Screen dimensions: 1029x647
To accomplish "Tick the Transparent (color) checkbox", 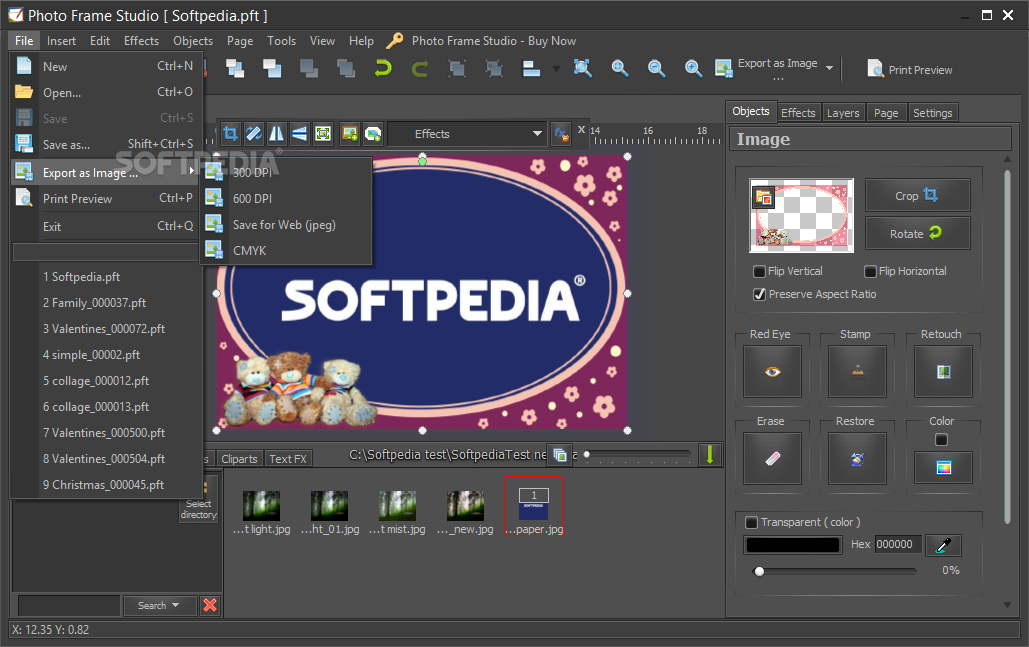I will (751, 522).
